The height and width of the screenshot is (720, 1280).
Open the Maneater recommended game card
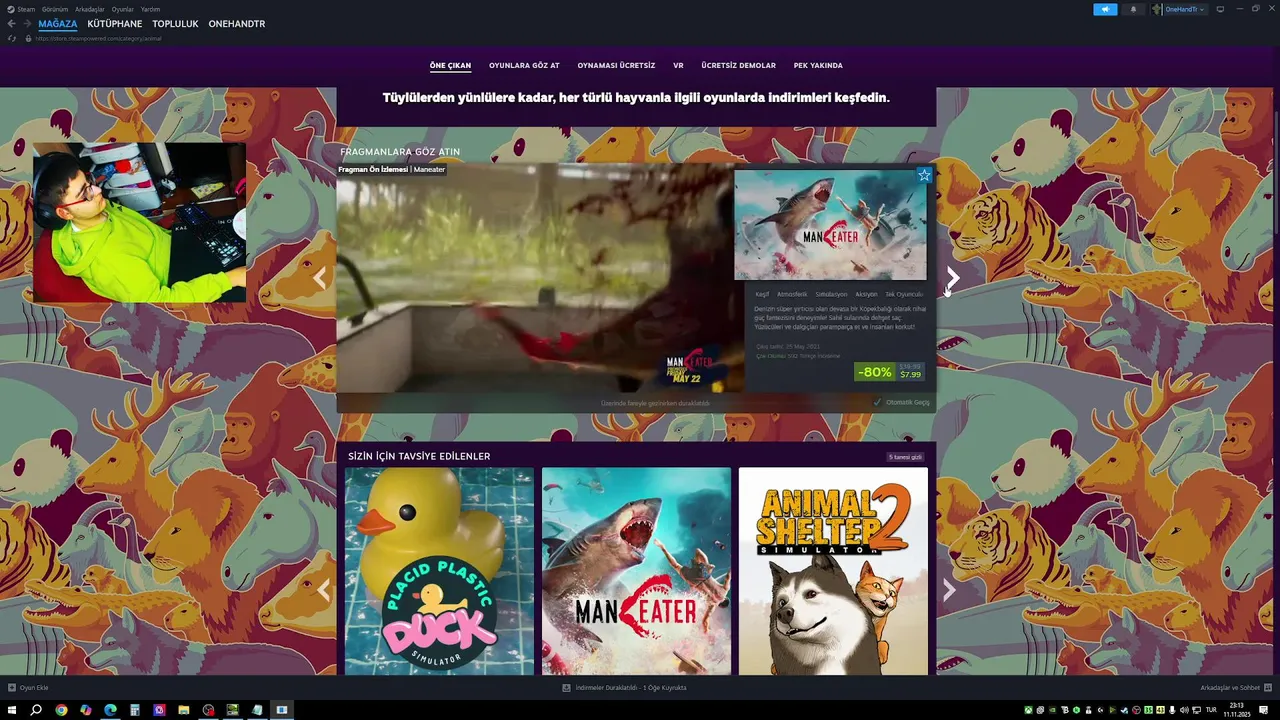(636, 571)
